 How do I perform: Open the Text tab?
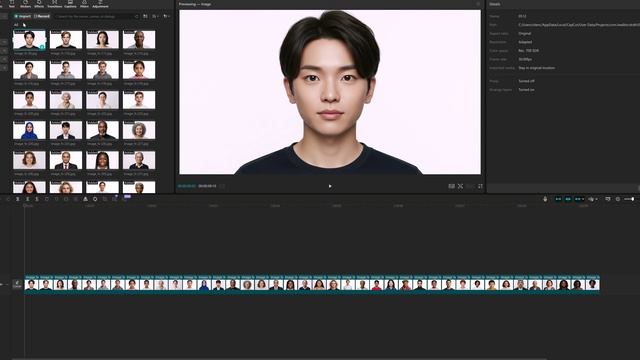[x=11, y=4]
